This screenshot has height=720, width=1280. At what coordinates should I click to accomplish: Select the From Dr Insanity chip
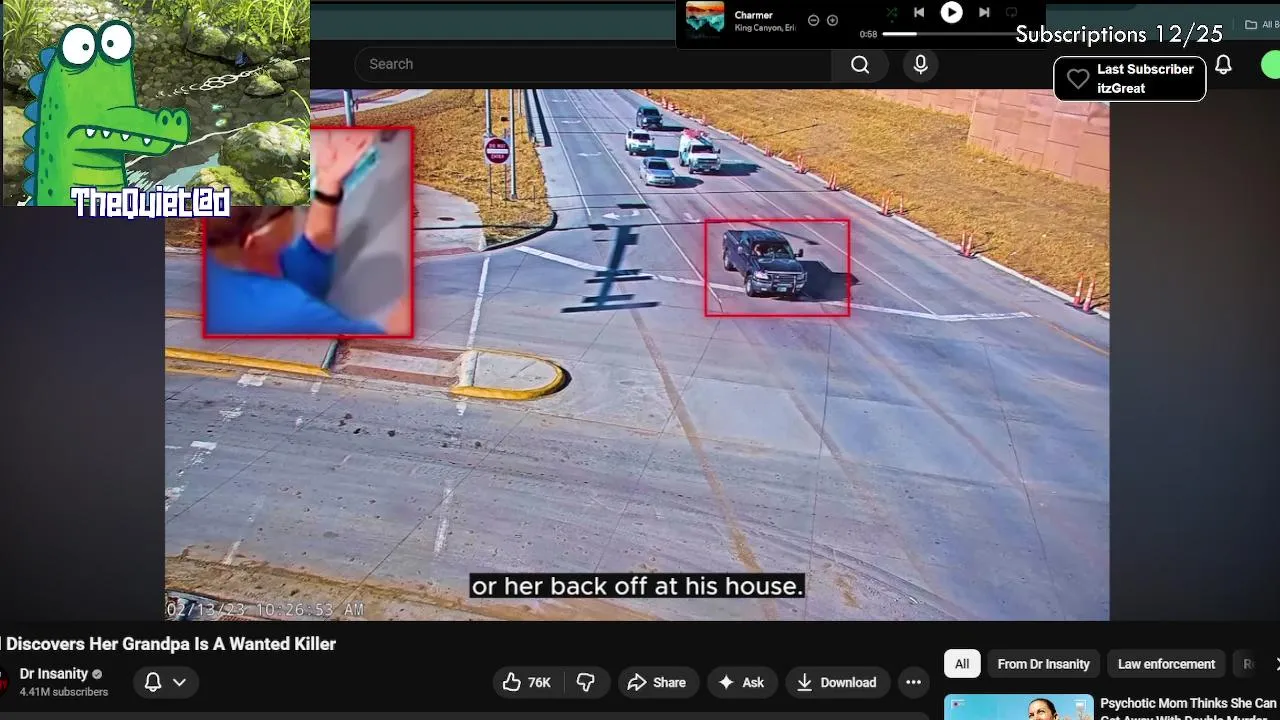[1043, 664]
